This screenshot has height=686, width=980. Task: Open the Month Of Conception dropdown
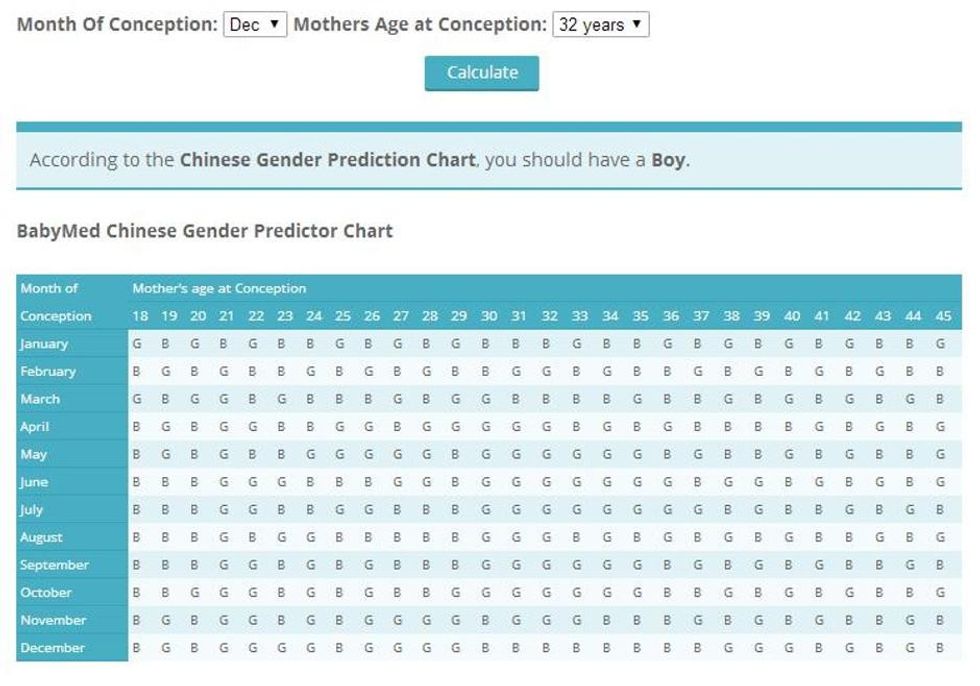pos(255,25)
